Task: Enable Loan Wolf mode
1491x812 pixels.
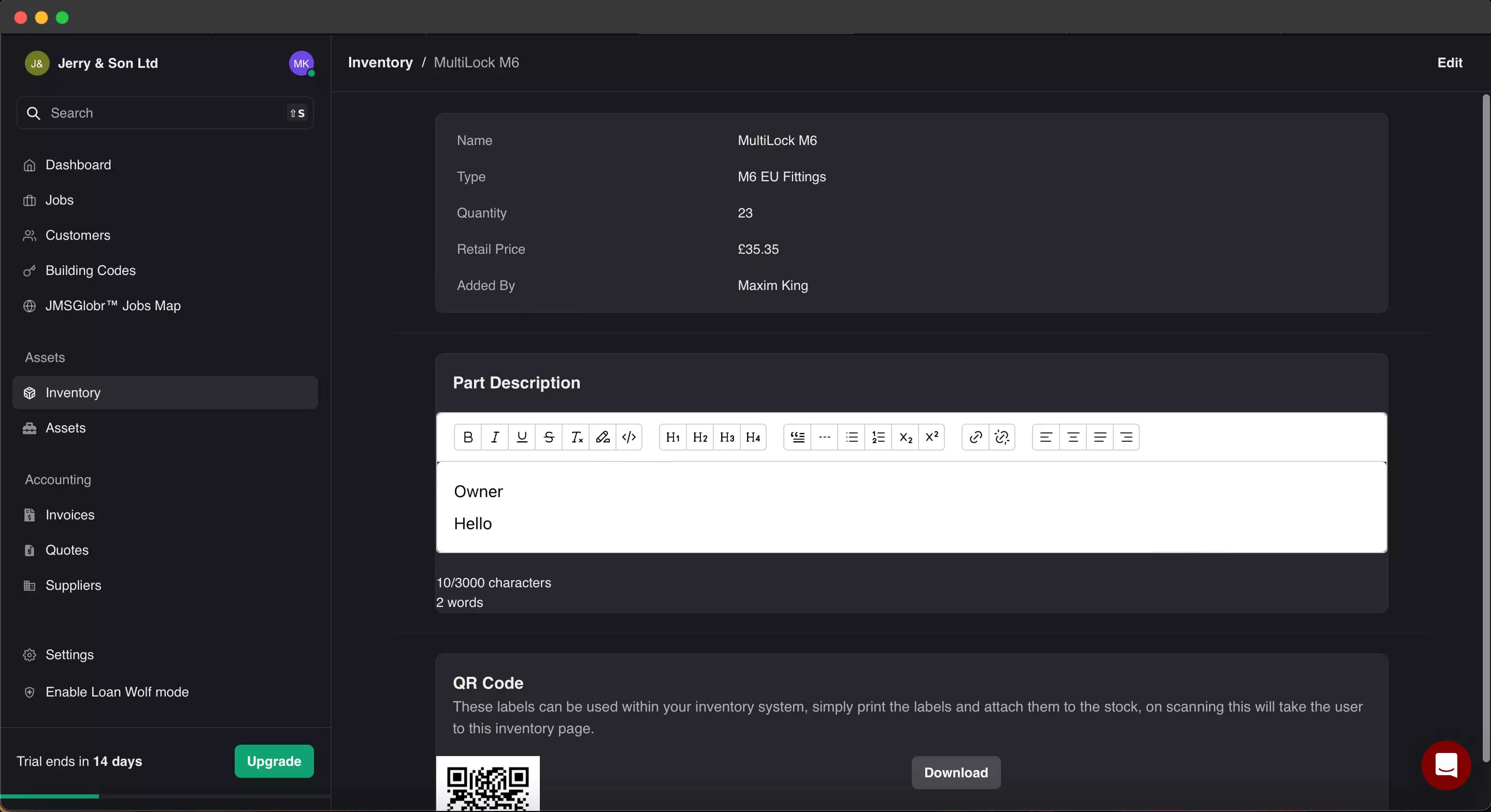Action: tap(165, 692)
